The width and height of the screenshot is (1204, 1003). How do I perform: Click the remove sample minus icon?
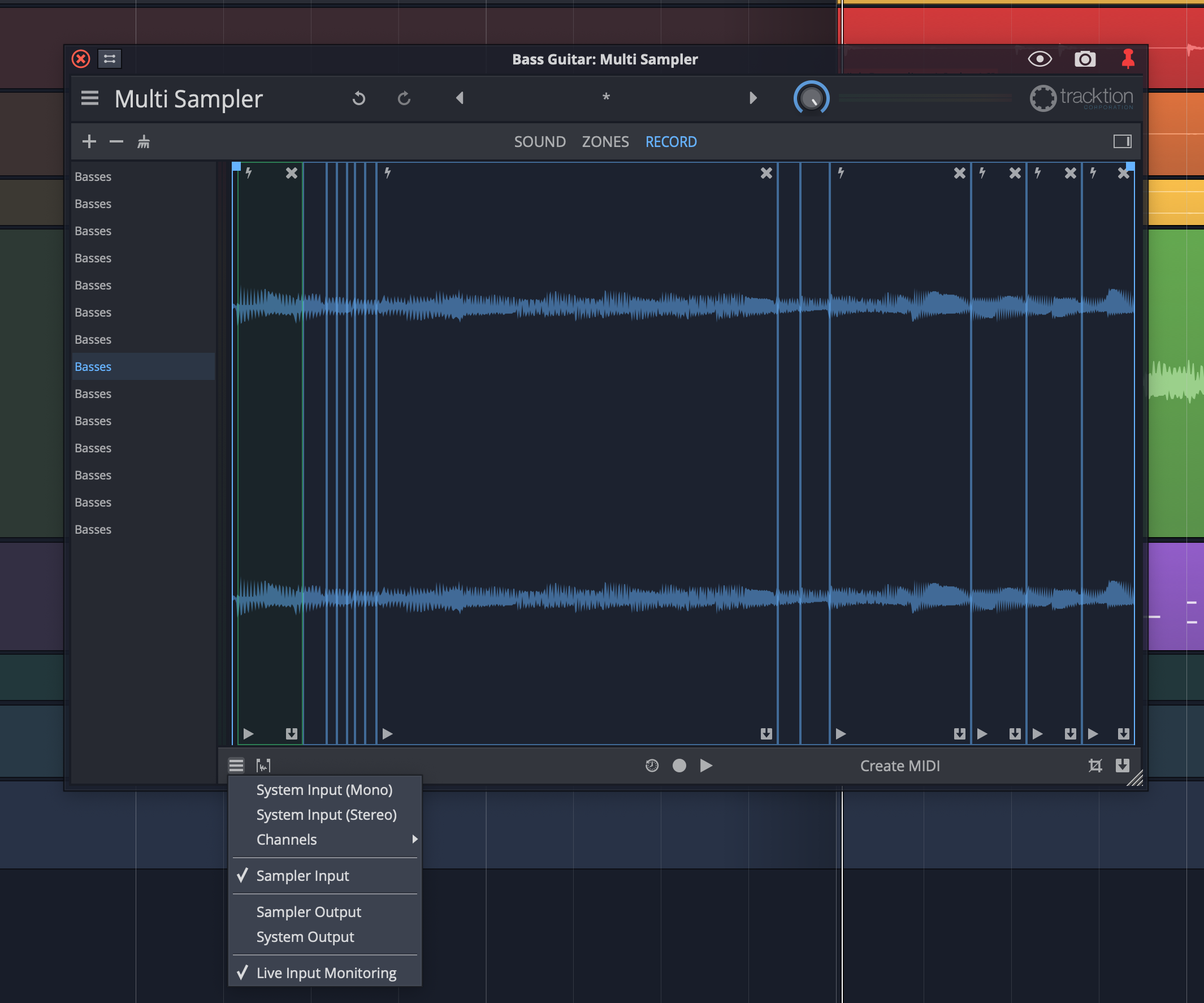[116, 141]
